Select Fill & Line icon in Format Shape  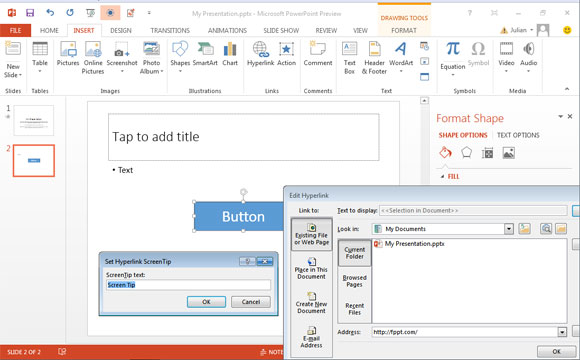[445, 152]
